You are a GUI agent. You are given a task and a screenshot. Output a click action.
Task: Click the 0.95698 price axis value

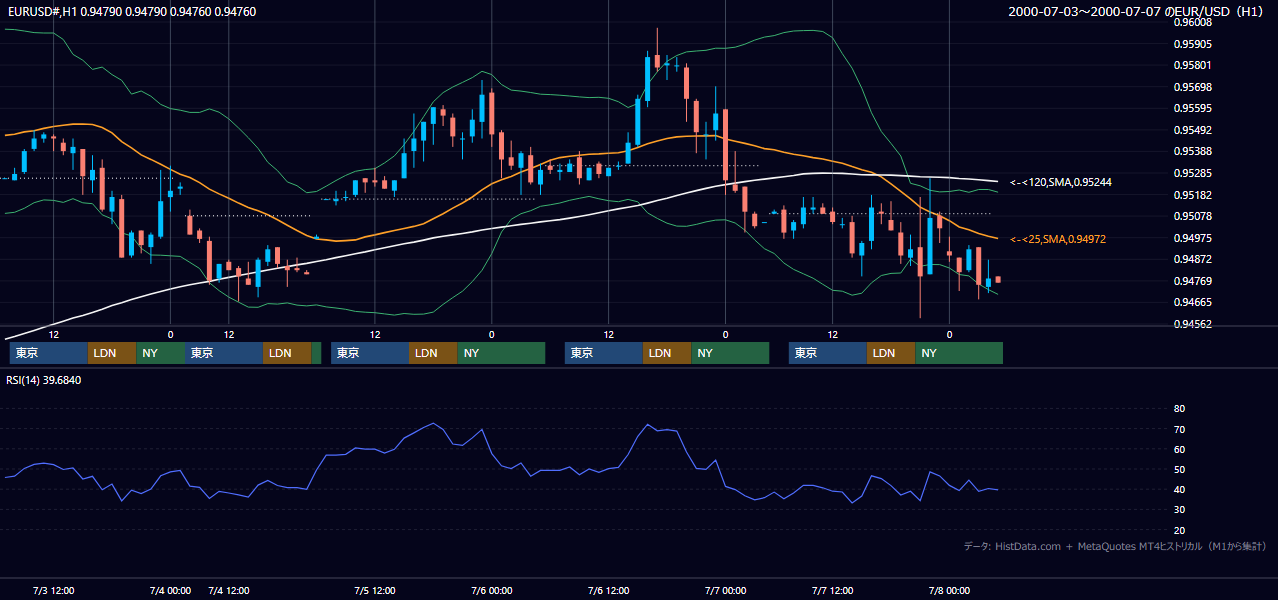pyautogui.click(x=1194, y=87)
